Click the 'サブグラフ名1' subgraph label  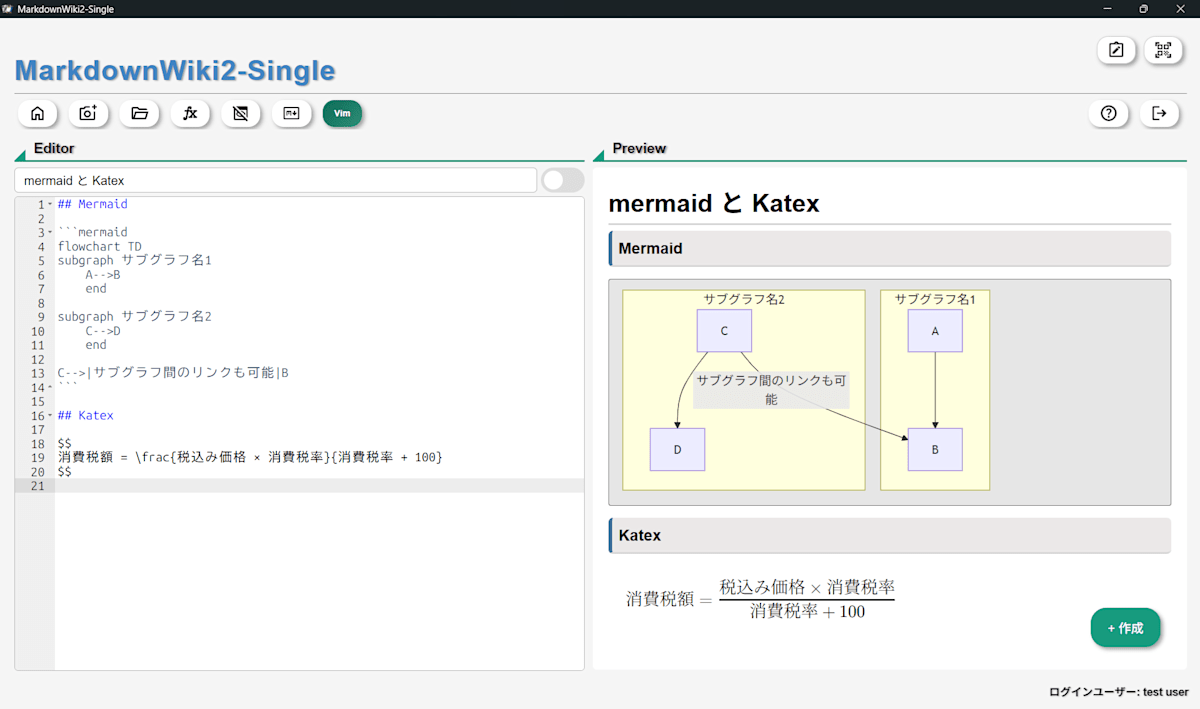tap(935, 299)
